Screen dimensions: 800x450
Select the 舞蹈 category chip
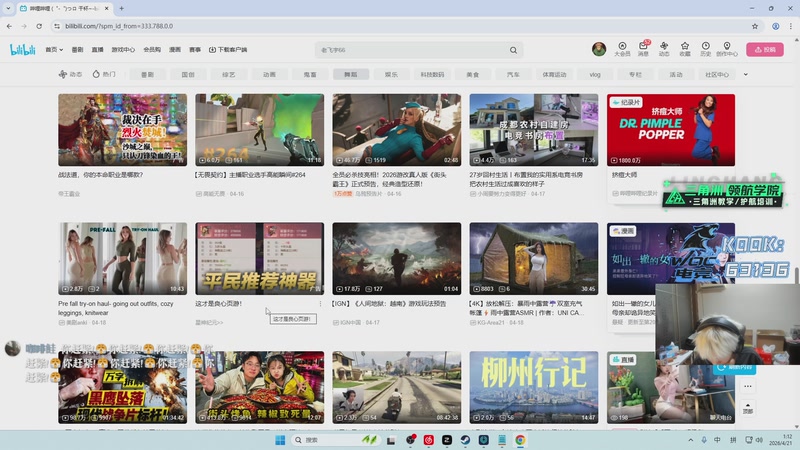tap(351, 74)
